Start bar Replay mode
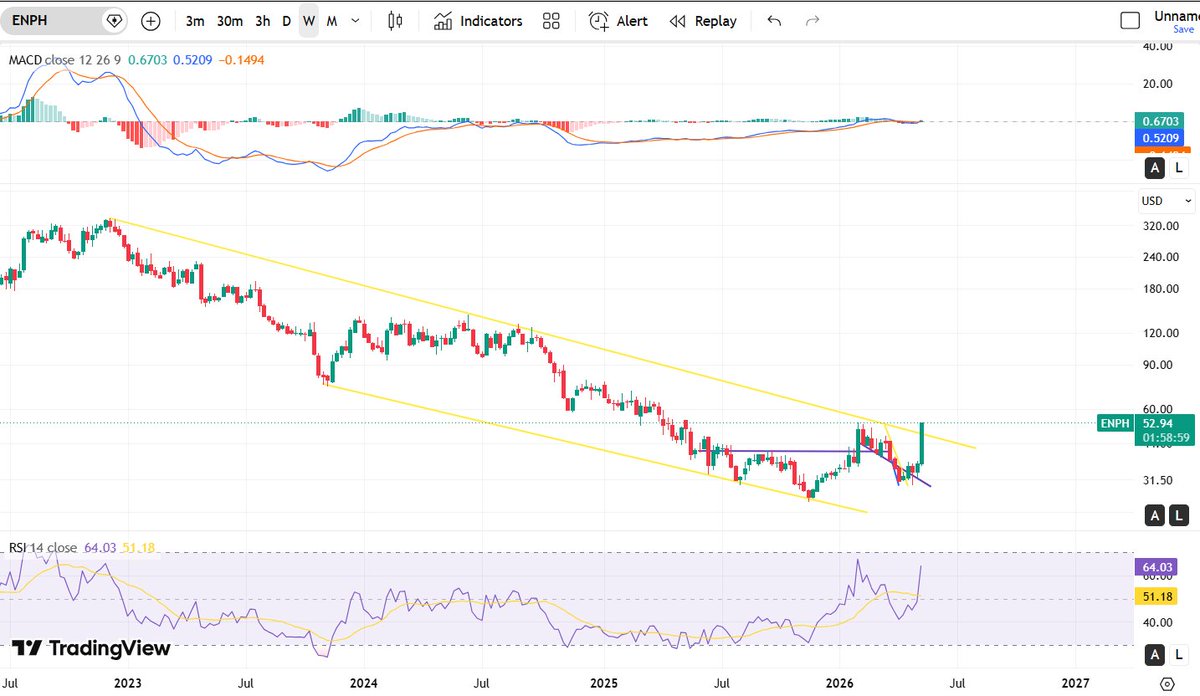Viewport: 1200px width, 696px height. 703,21
